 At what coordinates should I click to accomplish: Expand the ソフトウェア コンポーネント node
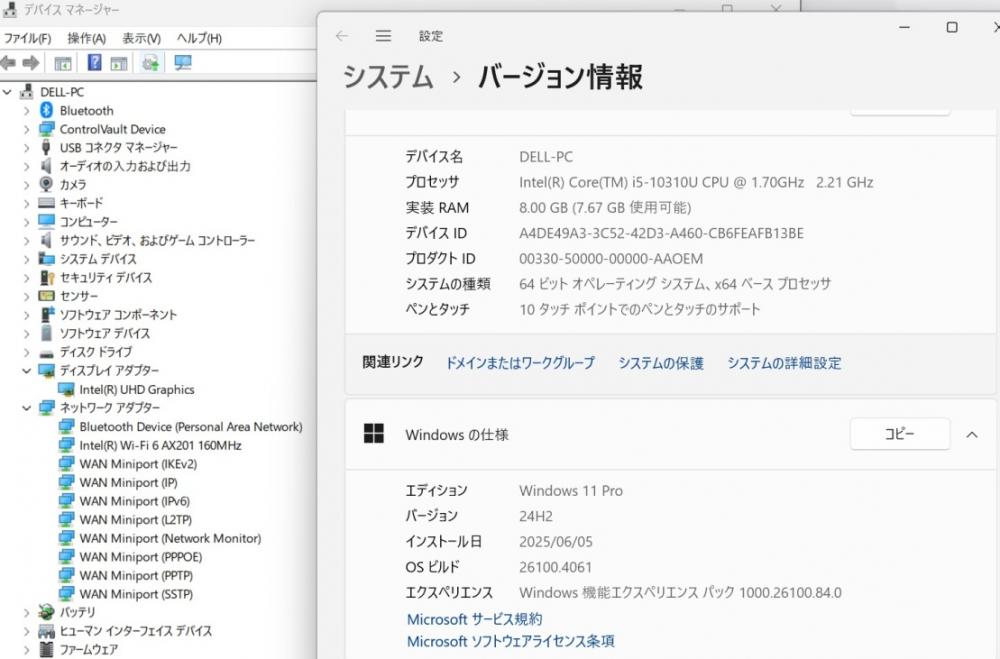[26, 315]
